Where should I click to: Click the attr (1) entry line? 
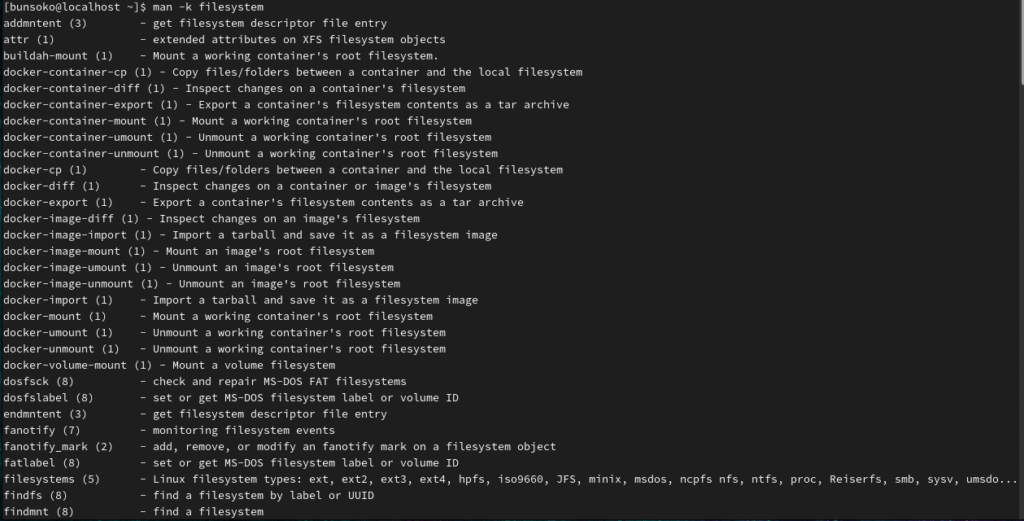(225, 40)
